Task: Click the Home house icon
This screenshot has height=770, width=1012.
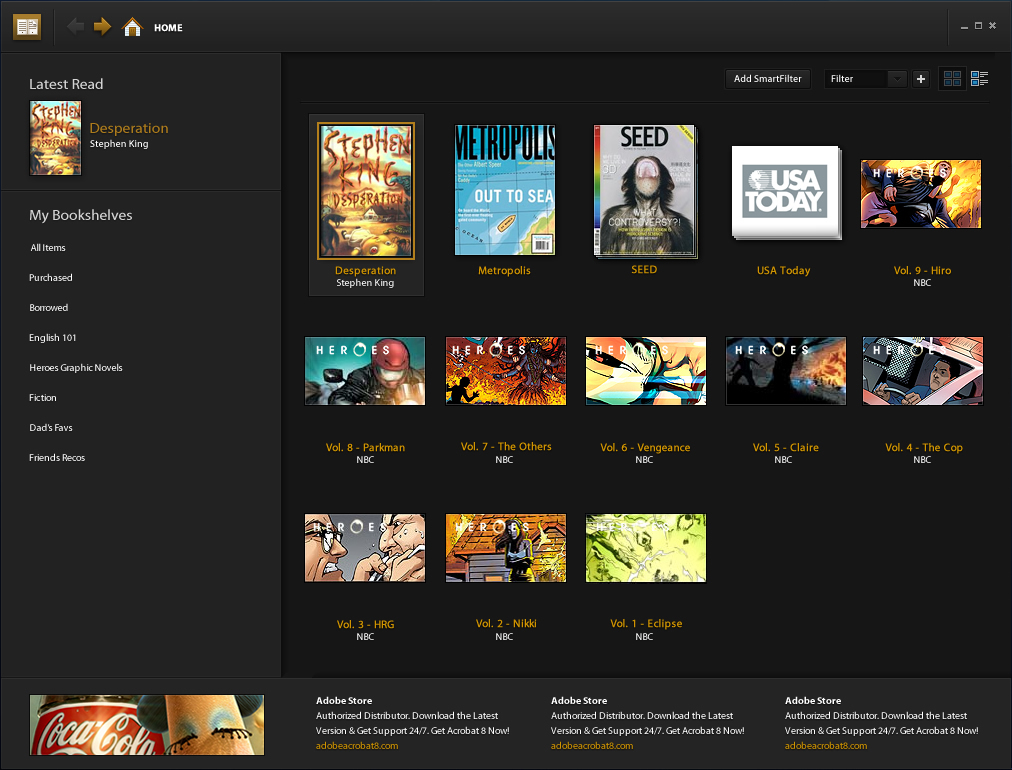Action: pyautogui.click(x=132, y=27)
